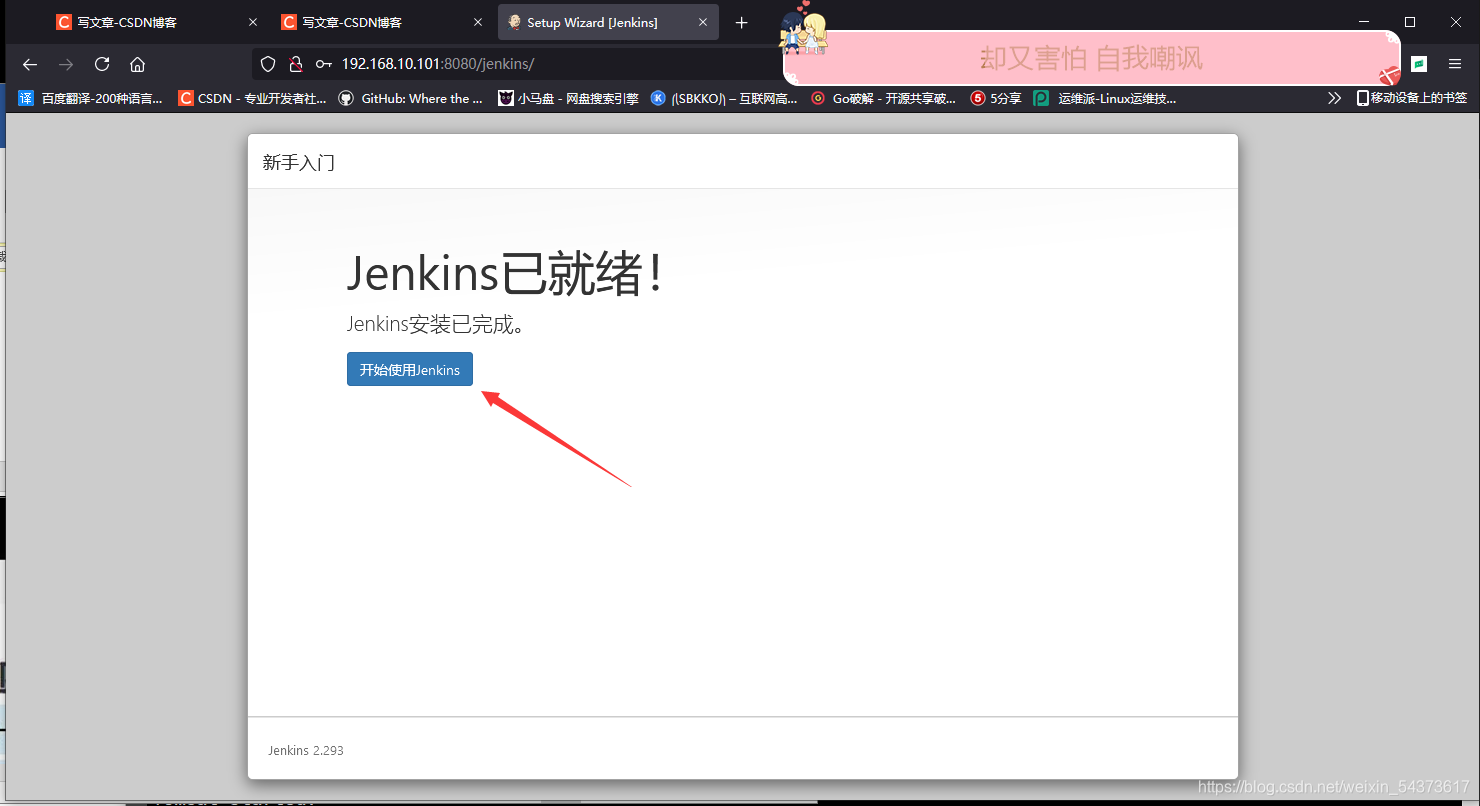Open the 运维派-Linux运维技... bookmark
Viewport: 1480px width, 806px height.
(x=1105, y=98)
